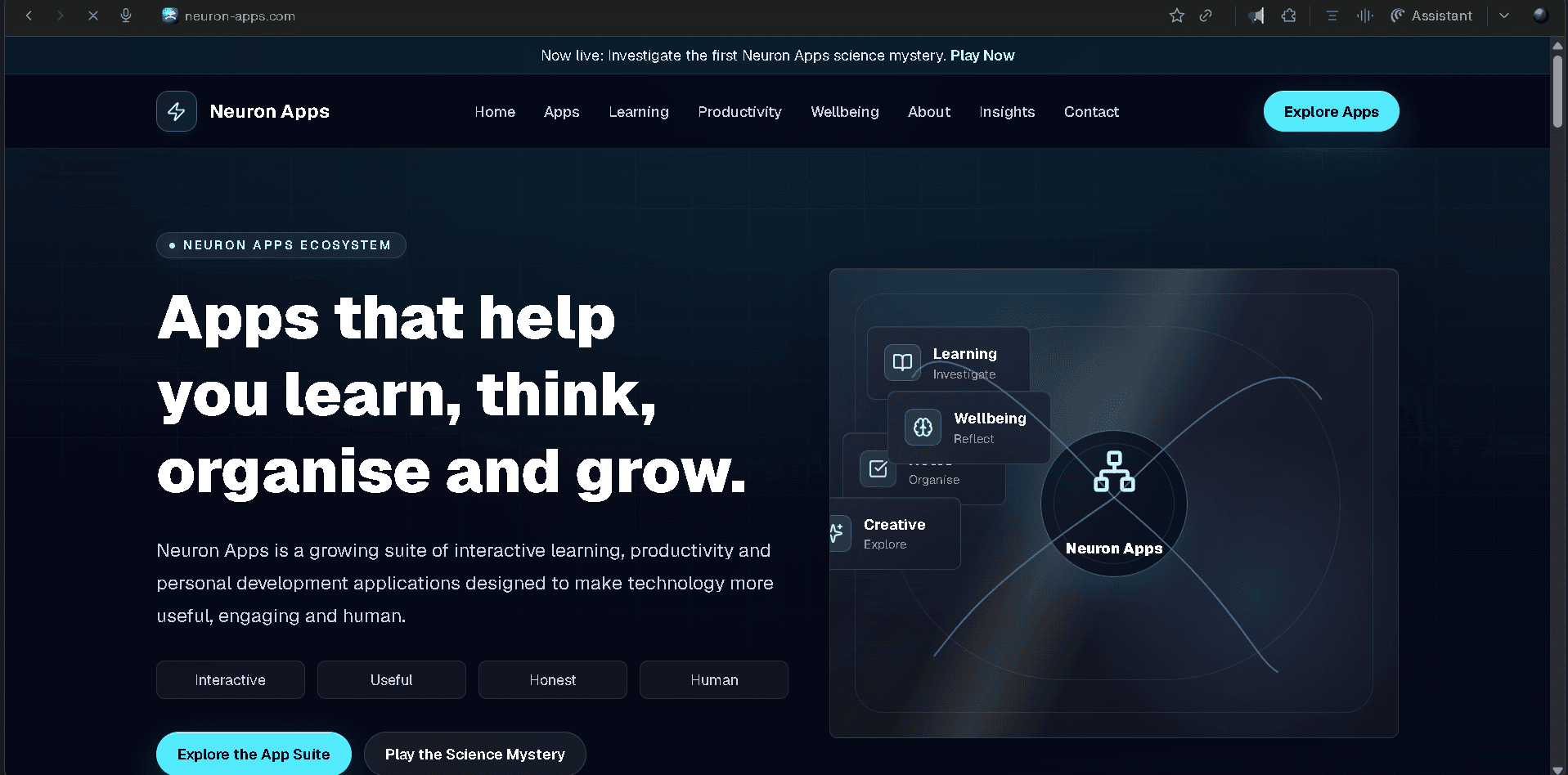1568x775 pixels.
Task: Open the Insights nav item
Action: pos(1007,112)
